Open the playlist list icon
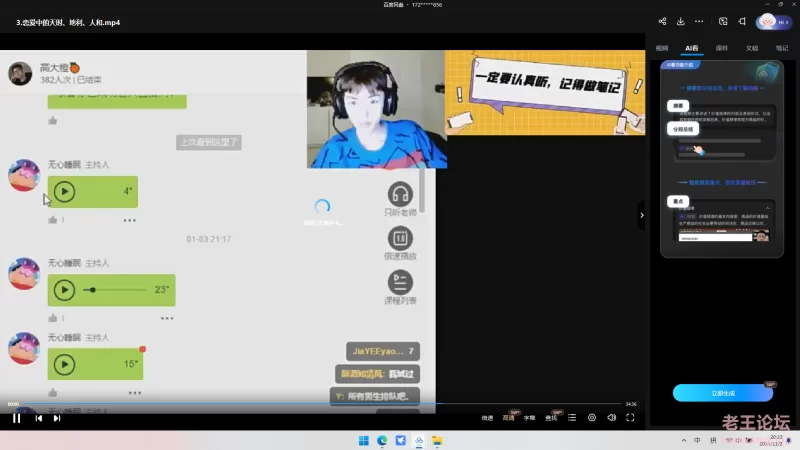 (572, 418)
